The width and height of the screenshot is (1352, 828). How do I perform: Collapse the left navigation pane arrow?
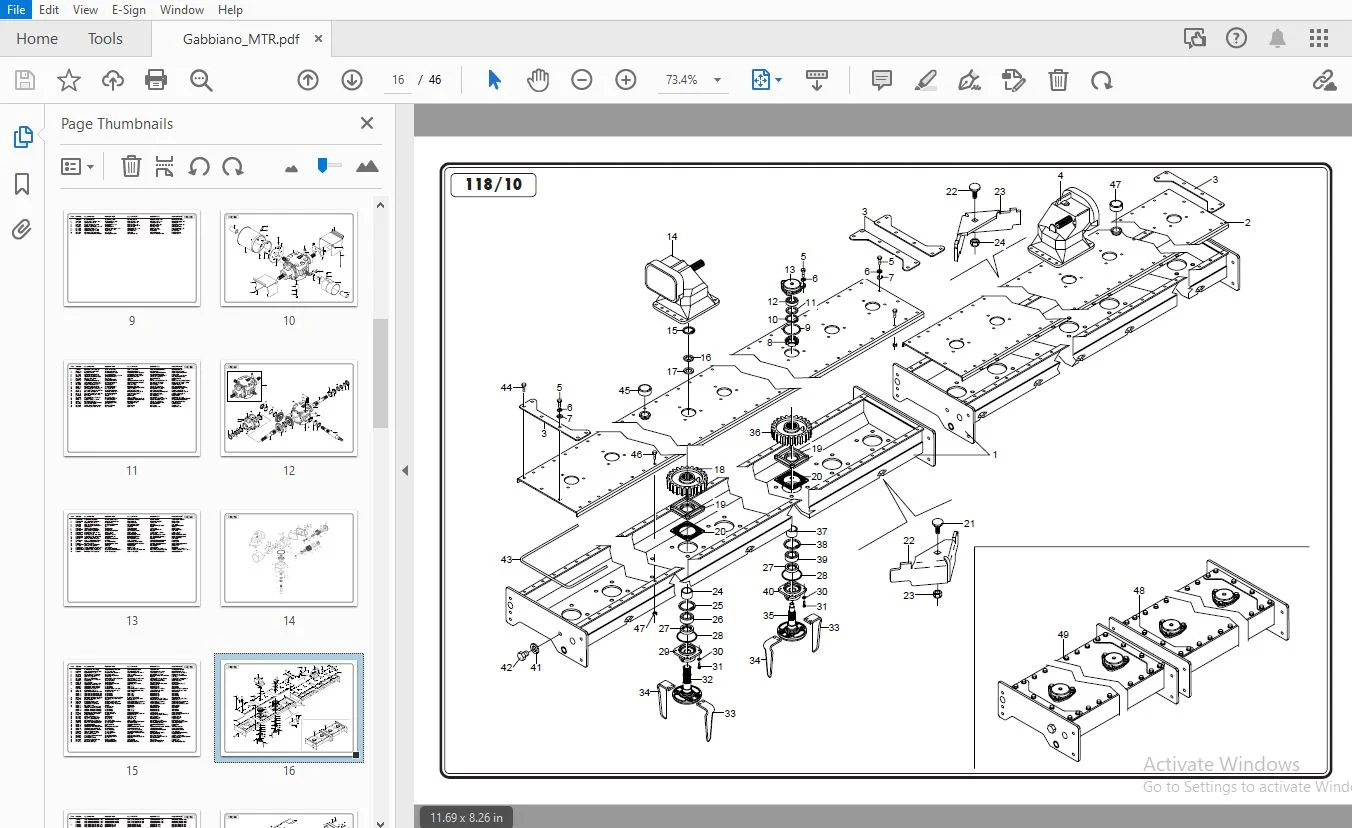[x=405, y=470]
